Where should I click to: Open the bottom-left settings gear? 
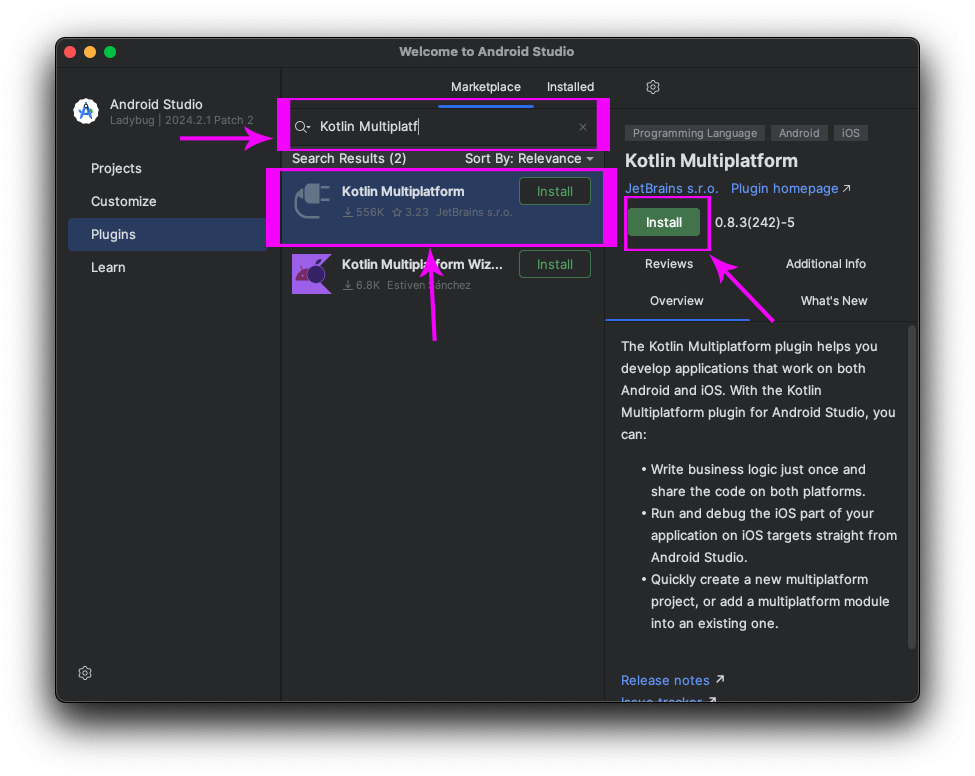click(85, 673)
